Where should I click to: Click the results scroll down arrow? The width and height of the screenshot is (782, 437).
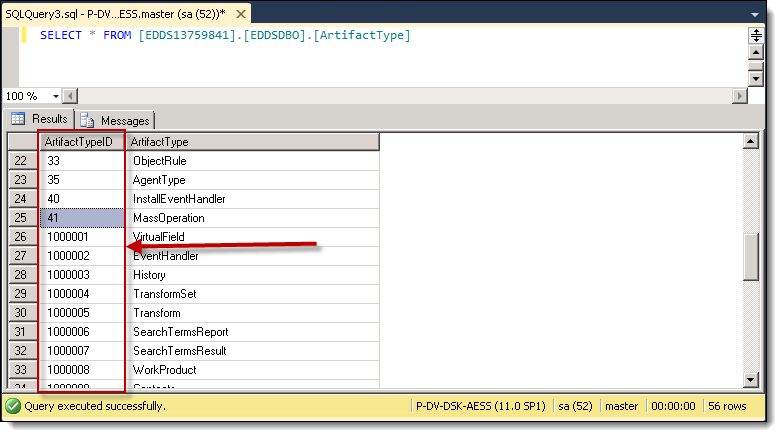coord(751,380)
